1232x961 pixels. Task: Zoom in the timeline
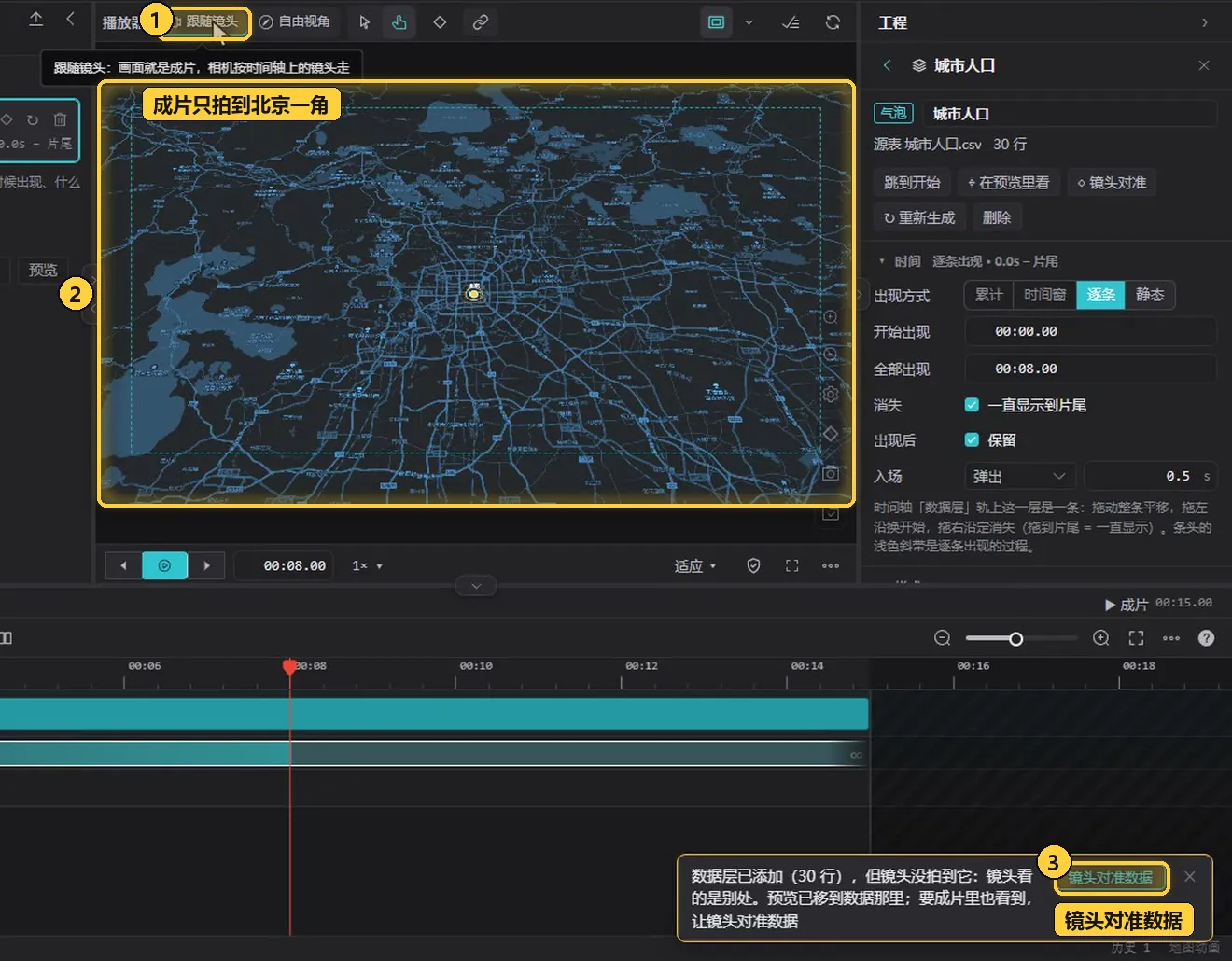click(1101, 638)
